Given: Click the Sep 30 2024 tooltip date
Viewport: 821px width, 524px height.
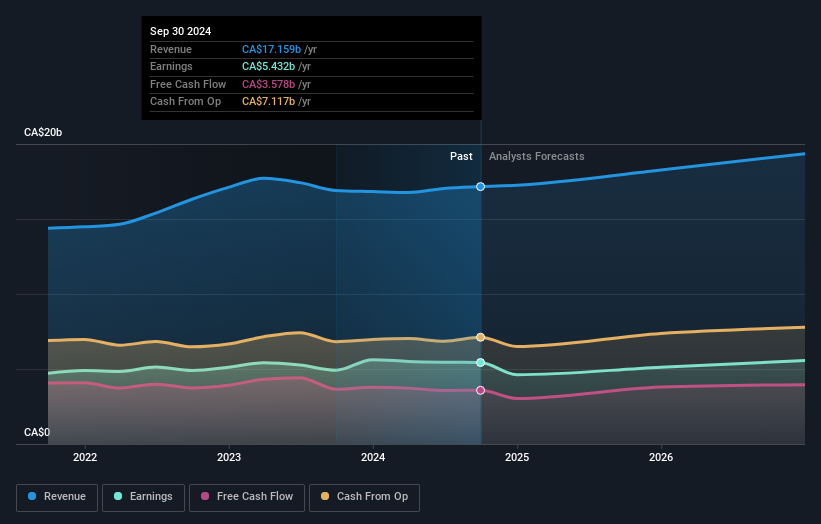Looking at the screenshot, I should 181,31.
